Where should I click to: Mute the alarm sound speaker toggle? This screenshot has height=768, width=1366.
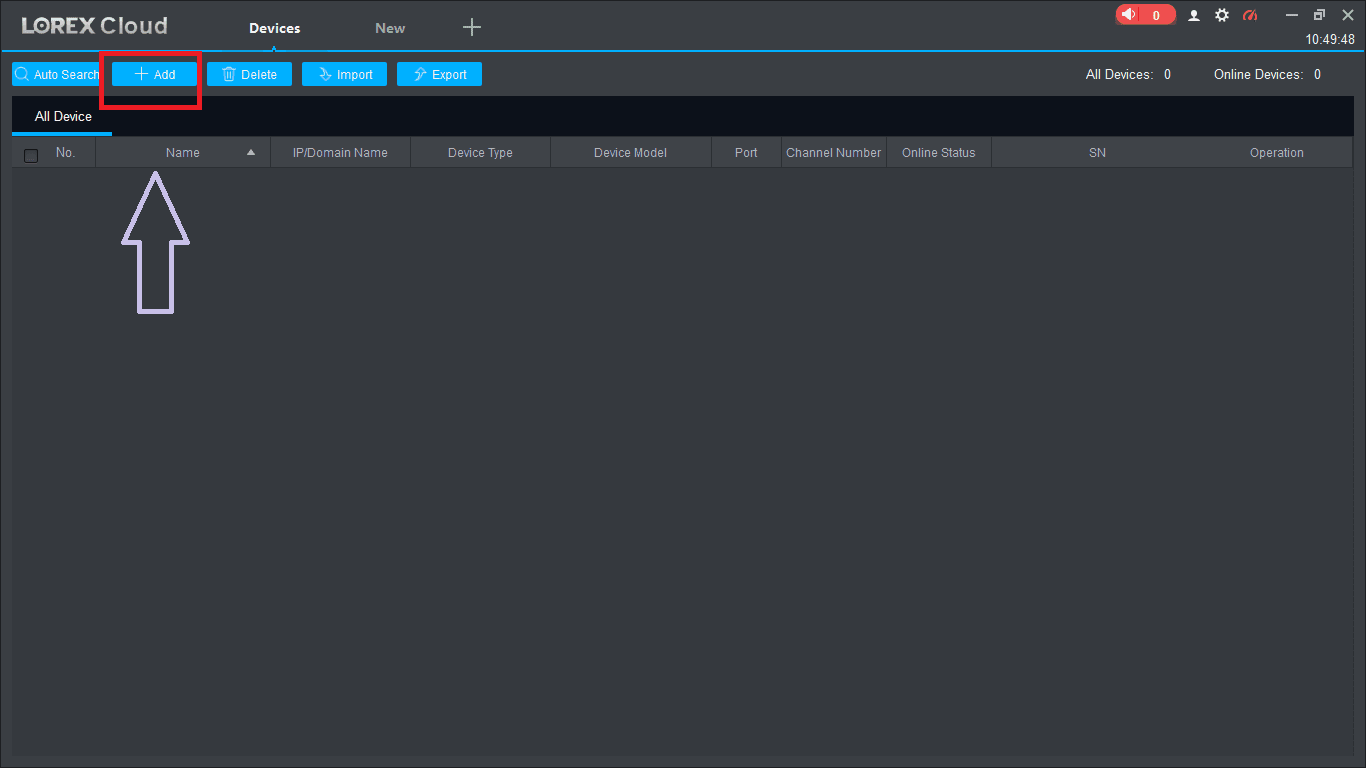pos(1128,15)
